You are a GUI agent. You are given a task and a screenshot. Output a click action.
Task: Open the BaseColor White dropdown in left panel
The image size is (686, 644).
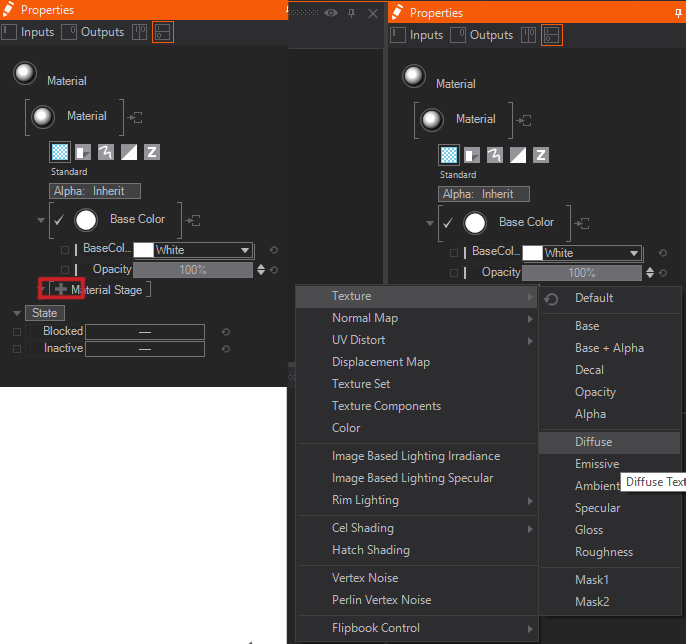(x=244, y=250)
